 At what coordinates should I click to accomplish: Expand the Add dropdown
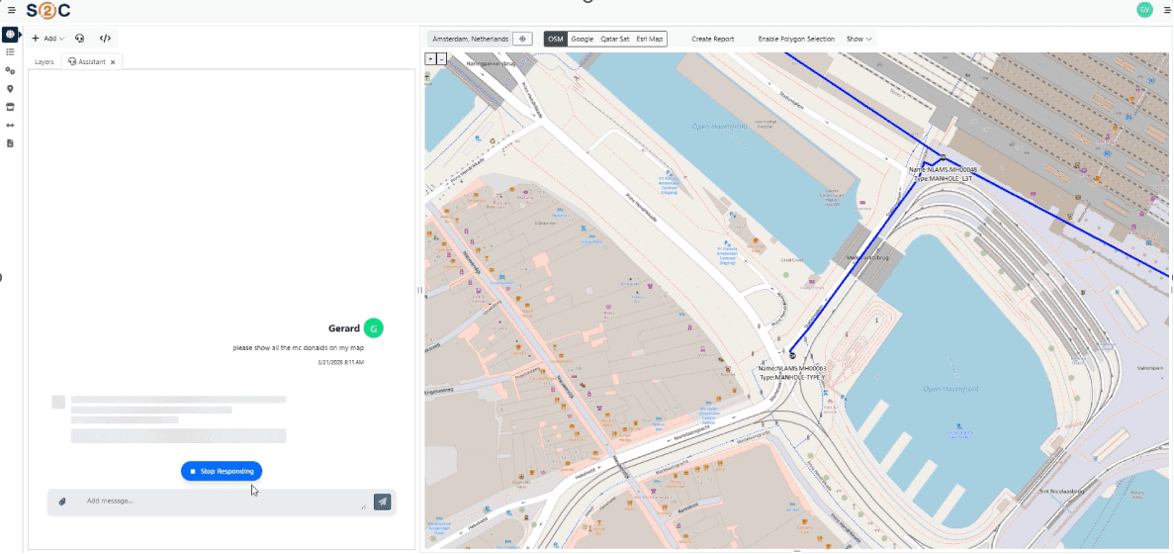coord(47,39)
